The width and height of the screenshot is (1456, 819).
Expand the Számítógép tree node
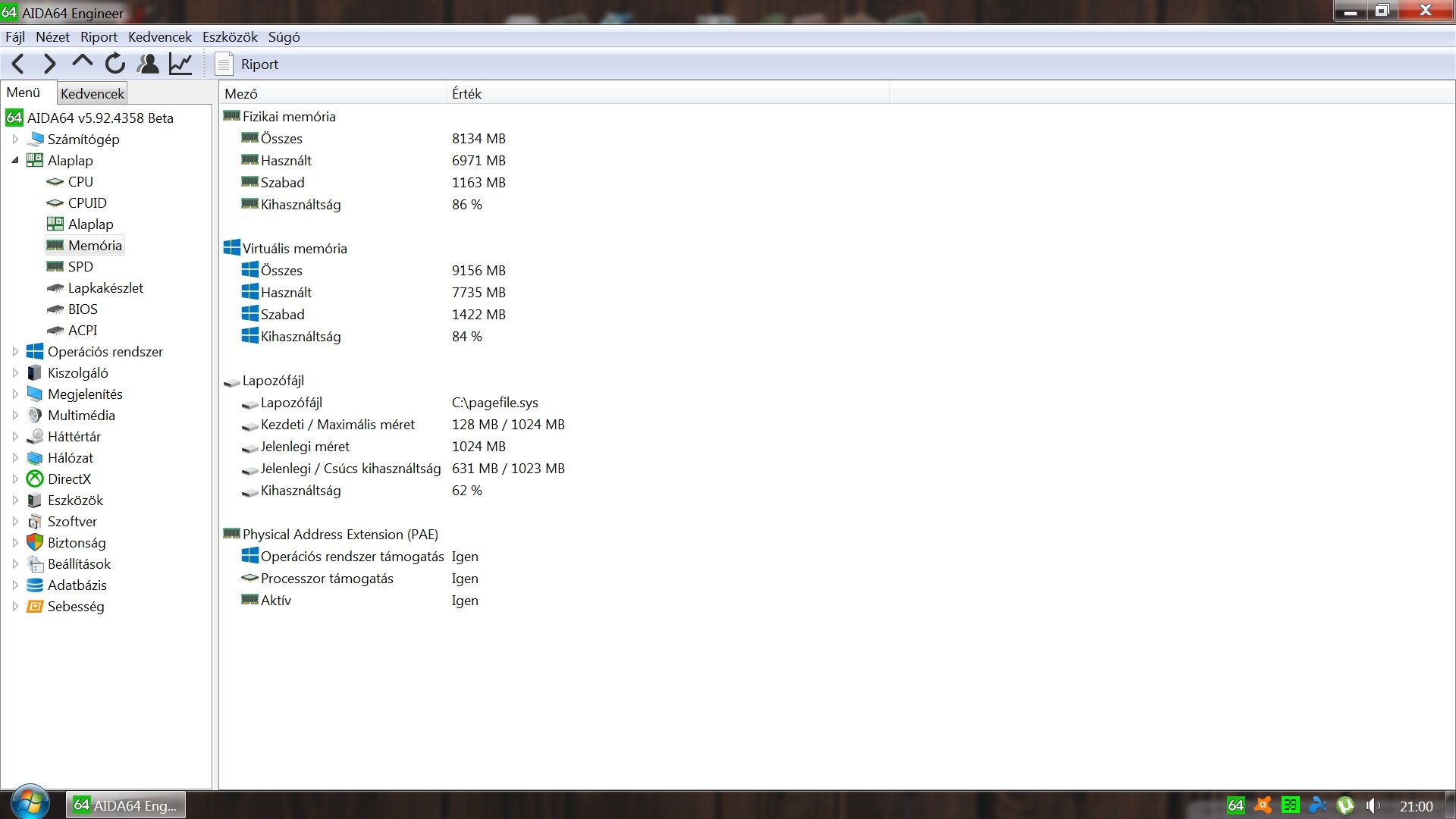[15, 140]
